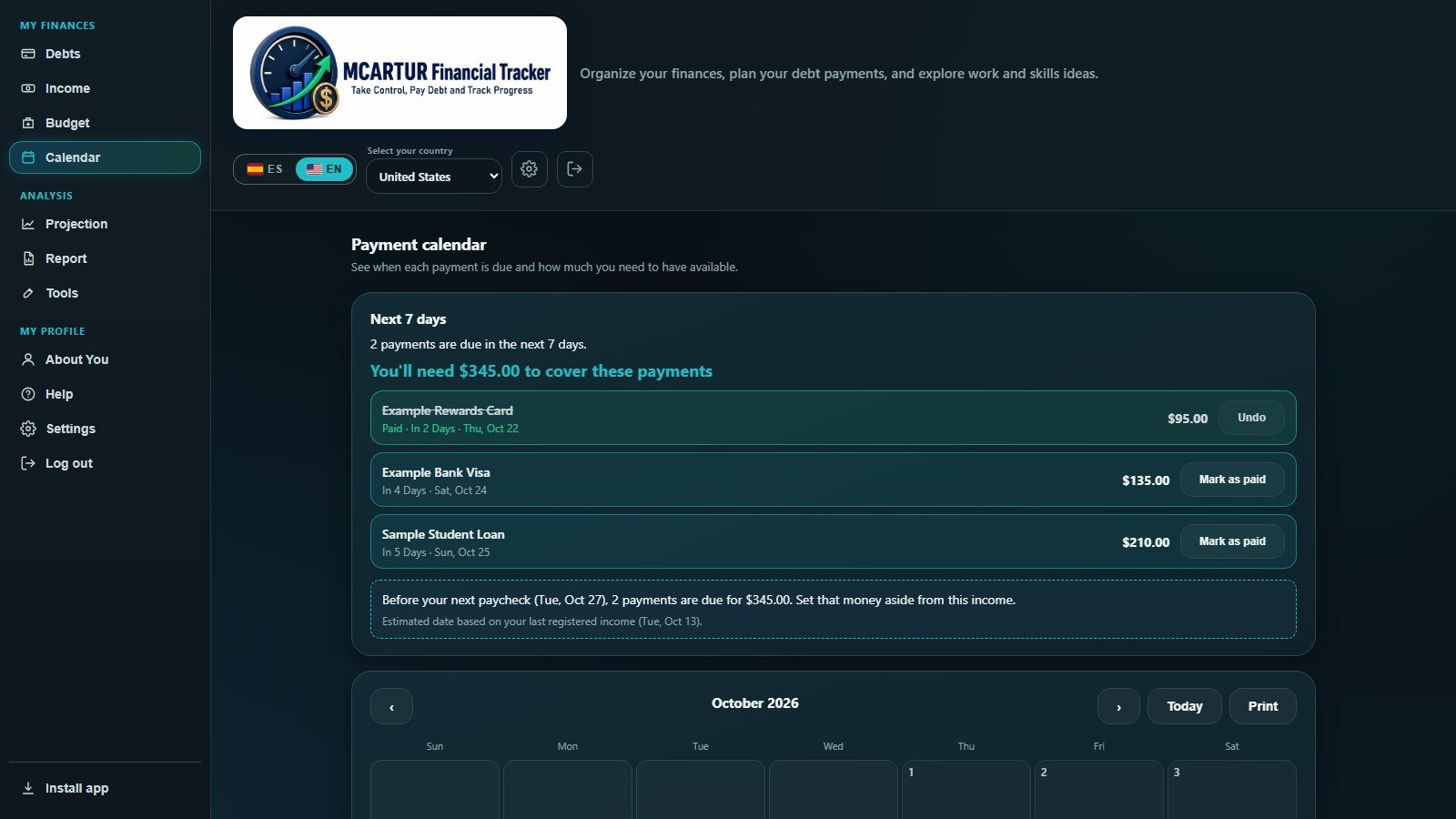Viewport: 1456px width, 819px height.
Task: Select the EN English language toggle
Action: point(324,169)
